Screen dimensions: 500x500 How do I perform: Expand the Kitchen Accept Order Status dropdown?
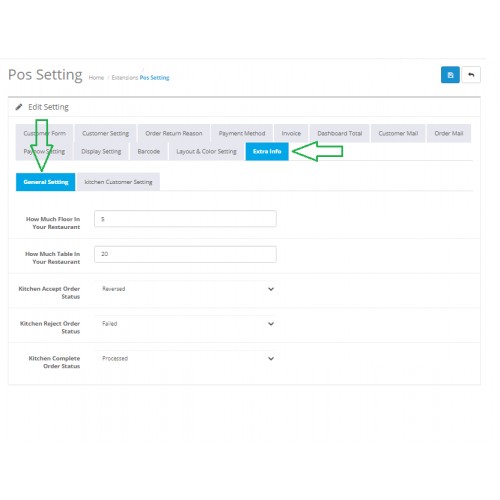click(x=186, y=289)
